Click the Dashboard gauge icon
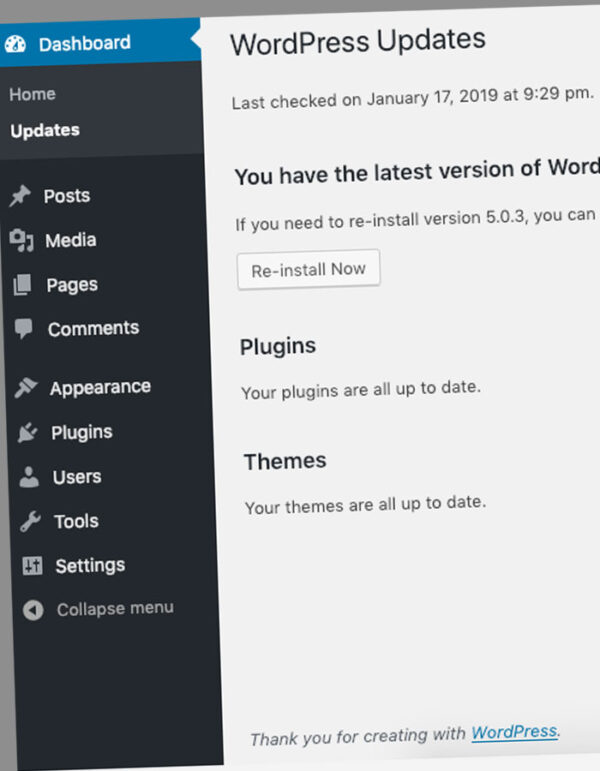The image size is (600, 771). [15, 45]
